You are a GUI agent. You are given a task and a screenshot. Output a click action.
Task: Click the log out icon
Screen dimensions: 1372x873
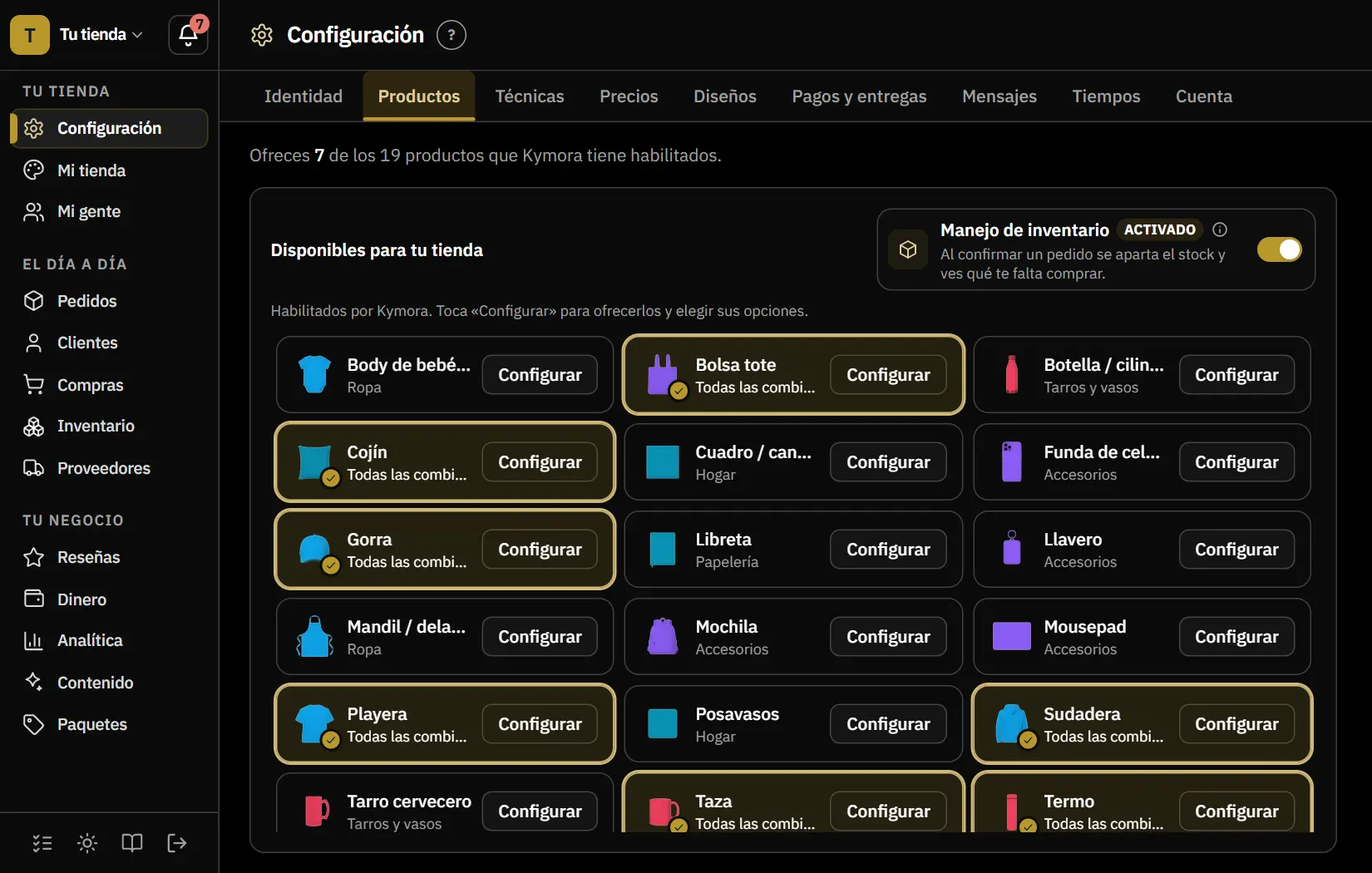pos(177,843)
